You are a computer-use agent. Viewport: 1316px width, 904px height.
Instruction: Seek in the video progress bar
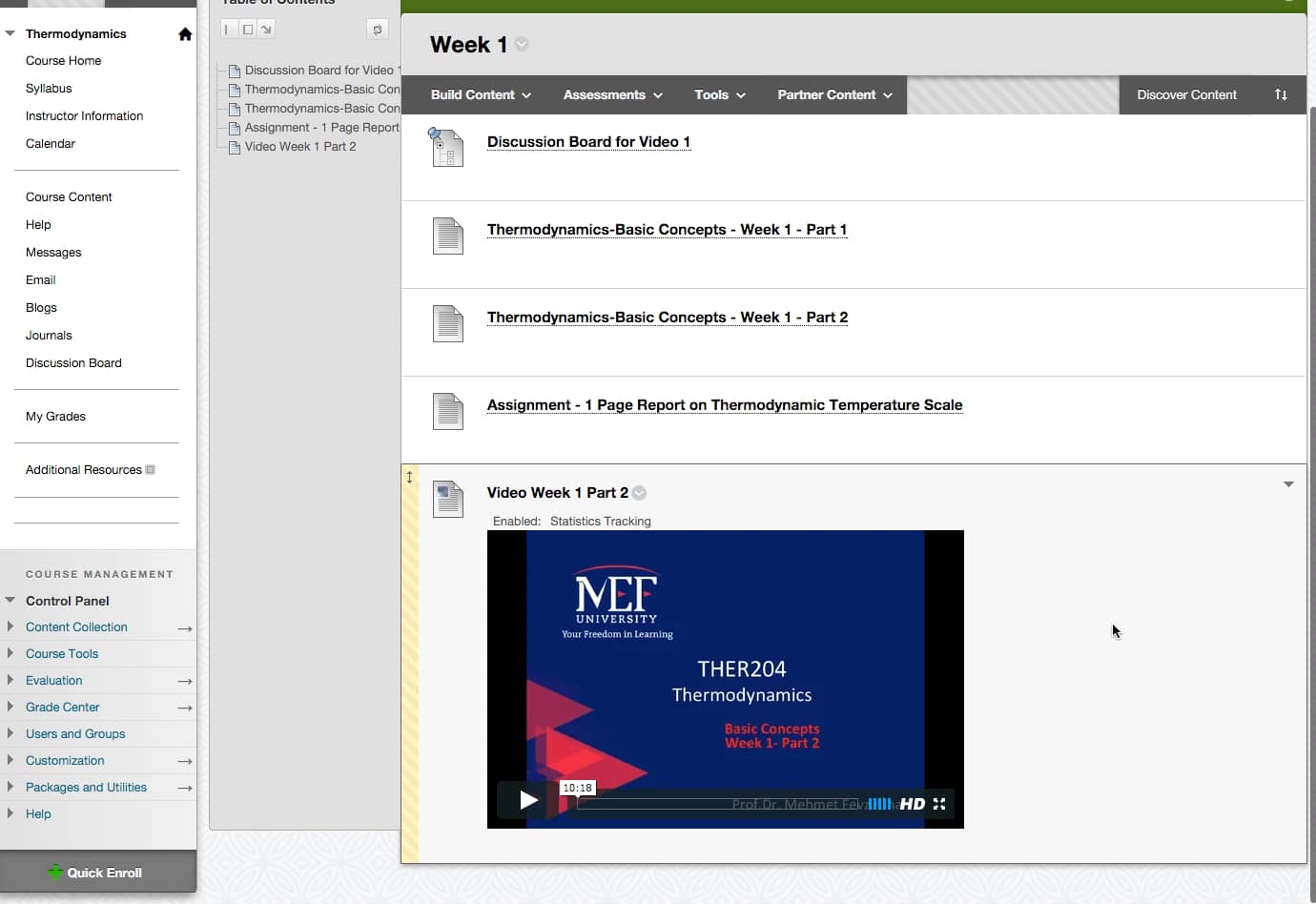(x=717, y=804)
